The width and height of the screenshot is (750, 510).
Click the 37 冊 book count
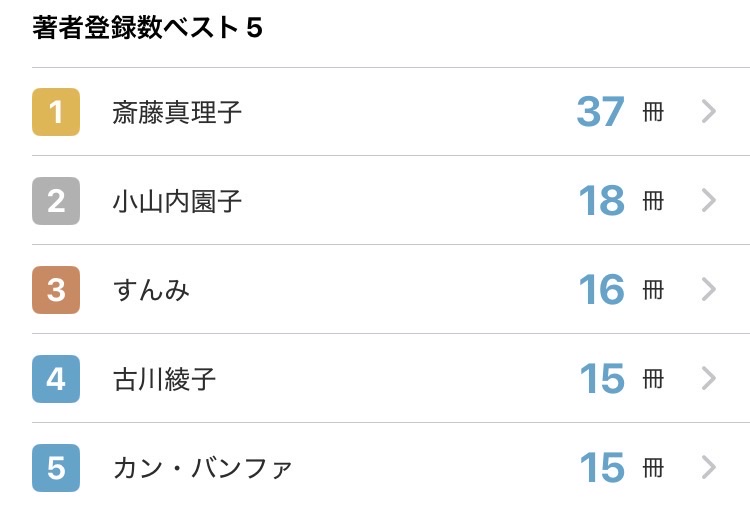point(619,112)
